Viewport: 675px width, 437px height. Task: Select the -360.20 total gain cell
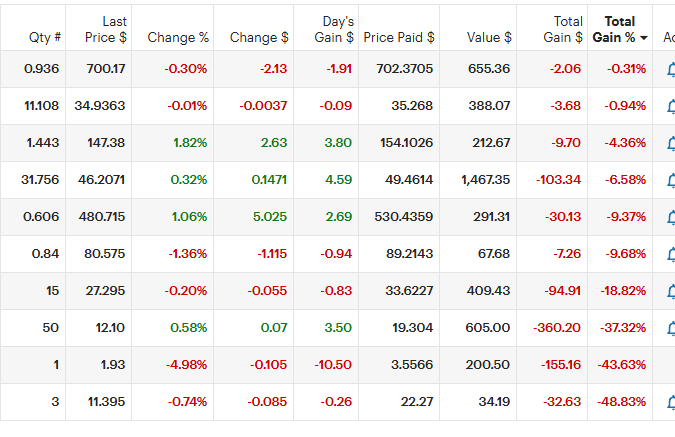pyautogui.click(x=552, y=328)
